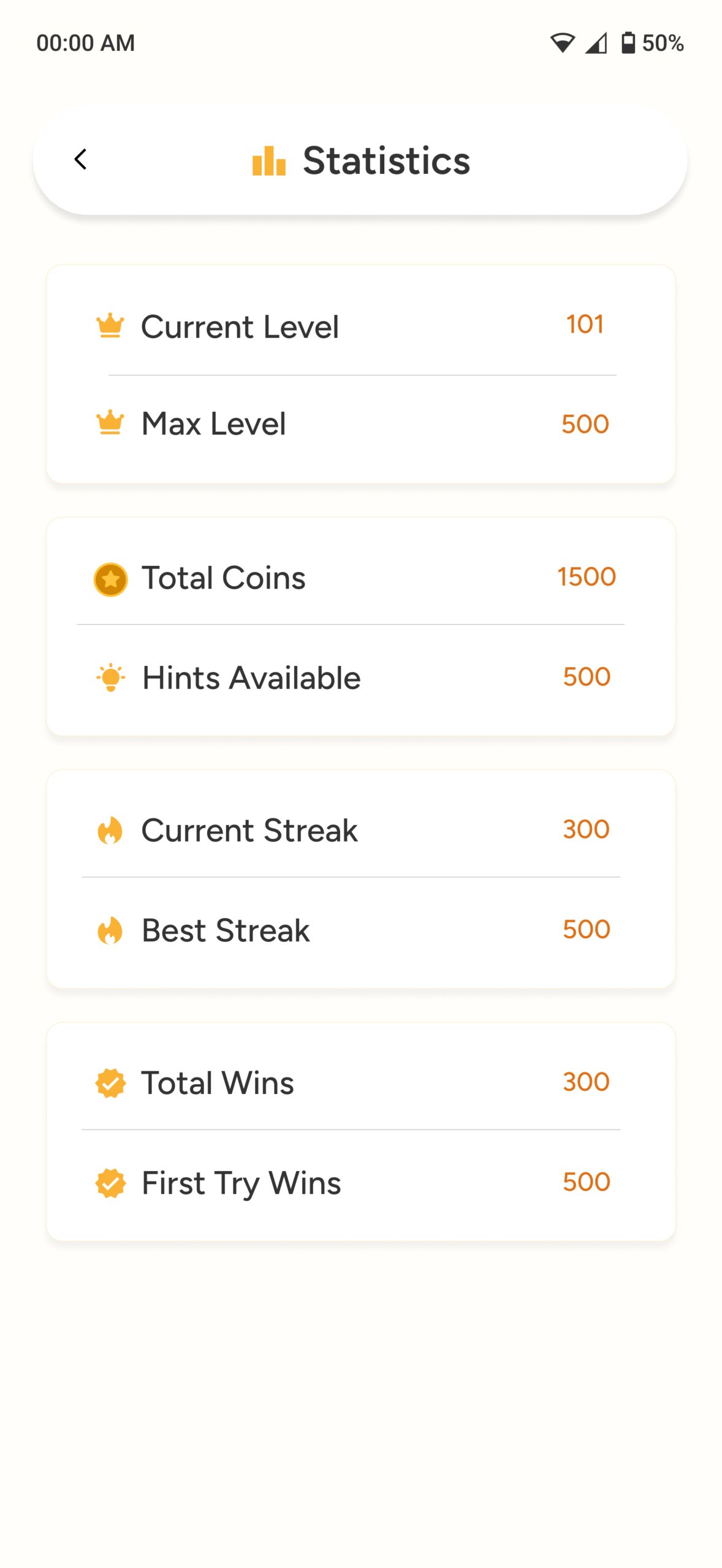
Task: Click the Hints Available label
Action: point(251,678)
